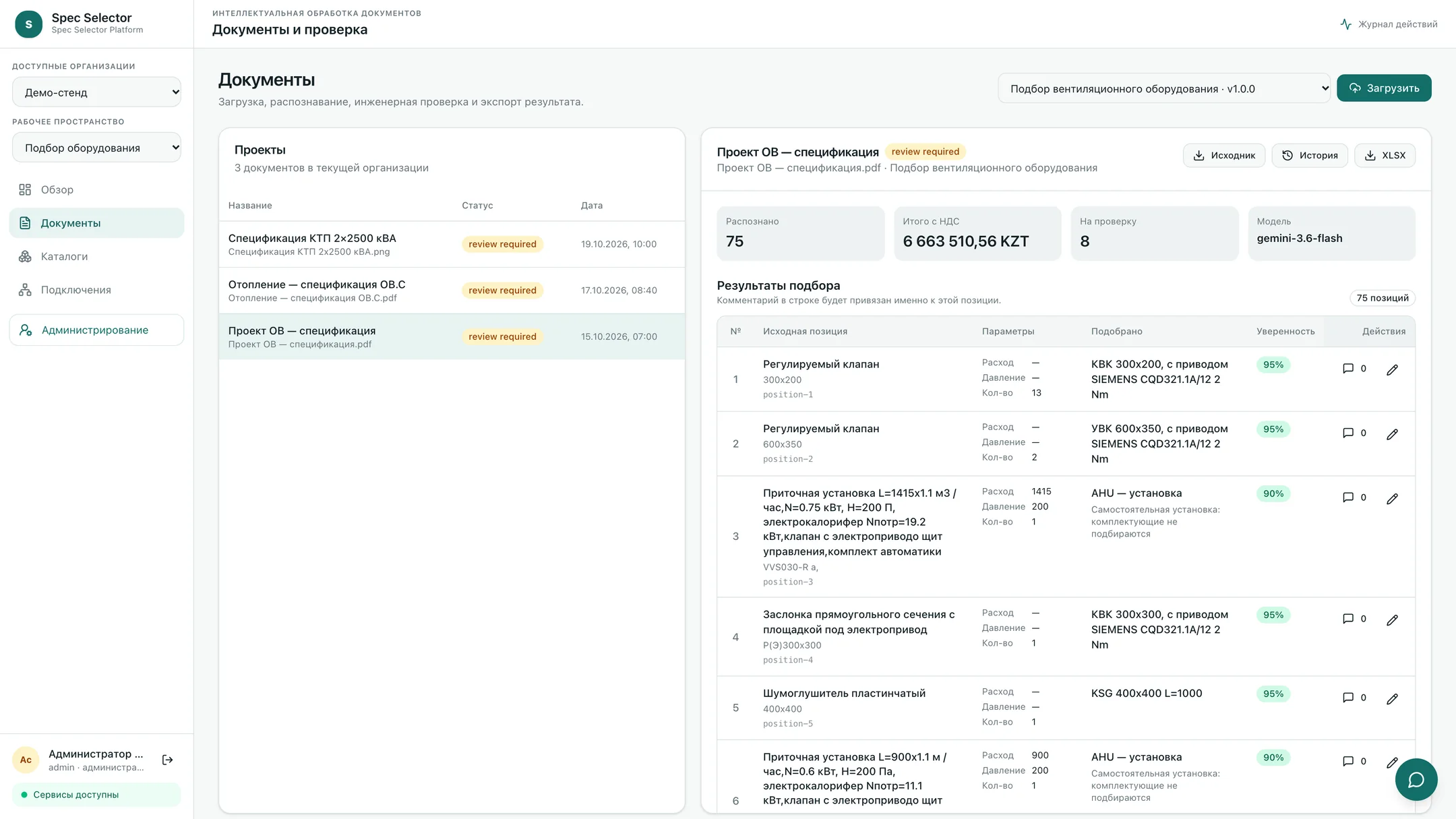Image resolution: width=1456 pixels, height=819 pixels.
Task: Select document Отопление — спецификация ОВ.С
Action: [452, 291]
